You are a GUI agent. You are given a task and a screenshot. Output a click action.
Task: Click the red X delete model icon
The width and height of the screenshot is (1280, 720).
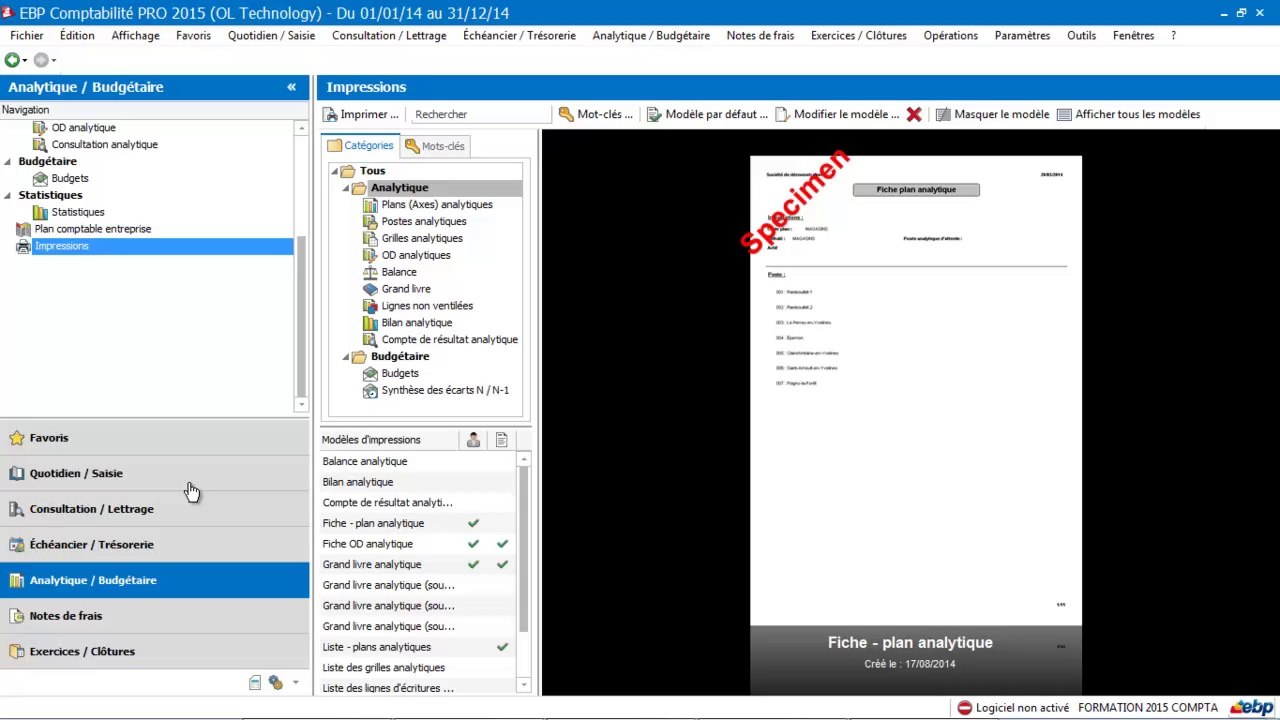pos(914,114)
